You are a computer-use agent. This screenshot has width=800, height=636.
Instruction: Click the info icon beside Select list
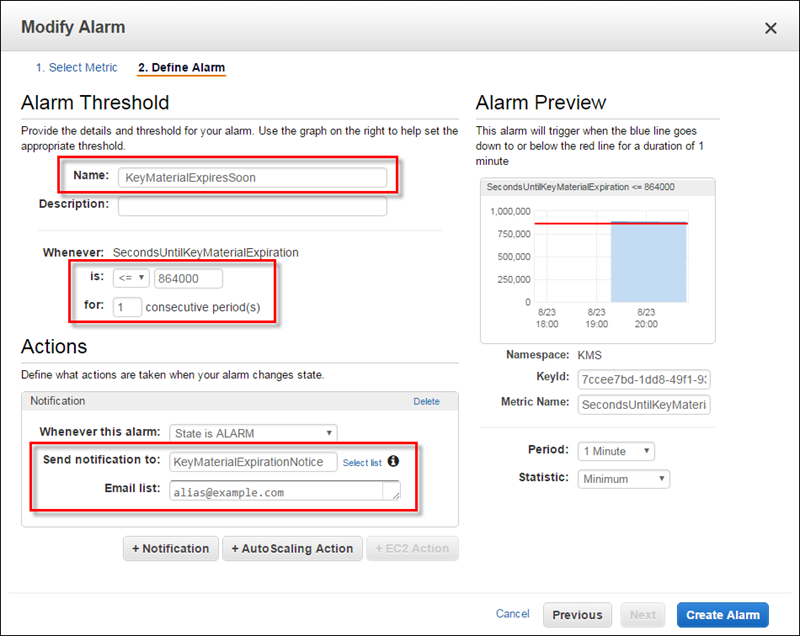[x=393, y=462]
